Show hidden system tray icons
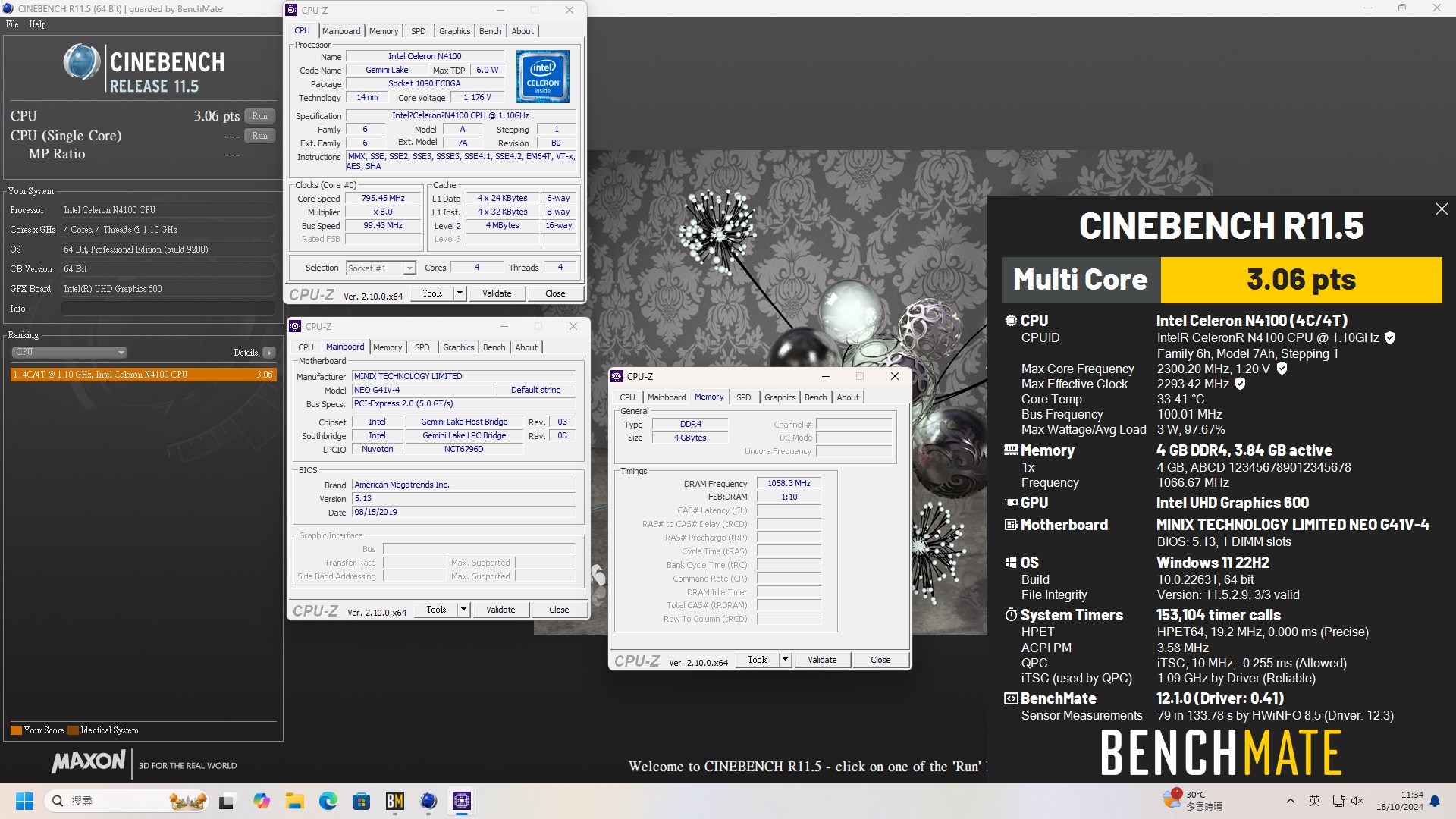This screenshot has width=1456, height=819. click(1291, 801)
